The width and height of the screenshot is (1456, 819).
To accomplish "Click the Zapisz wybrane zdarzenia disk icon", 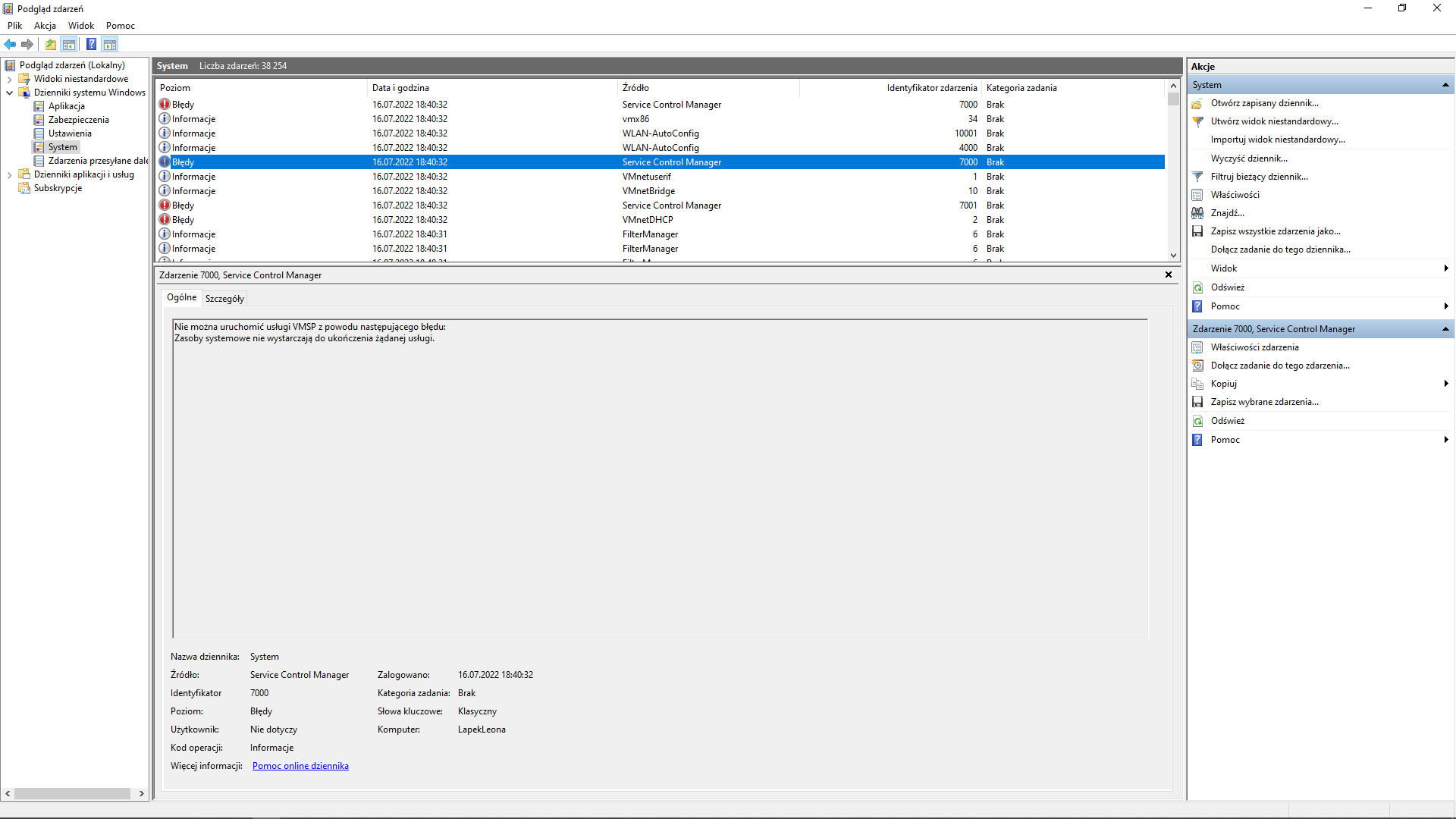I will pos(1197,402).
